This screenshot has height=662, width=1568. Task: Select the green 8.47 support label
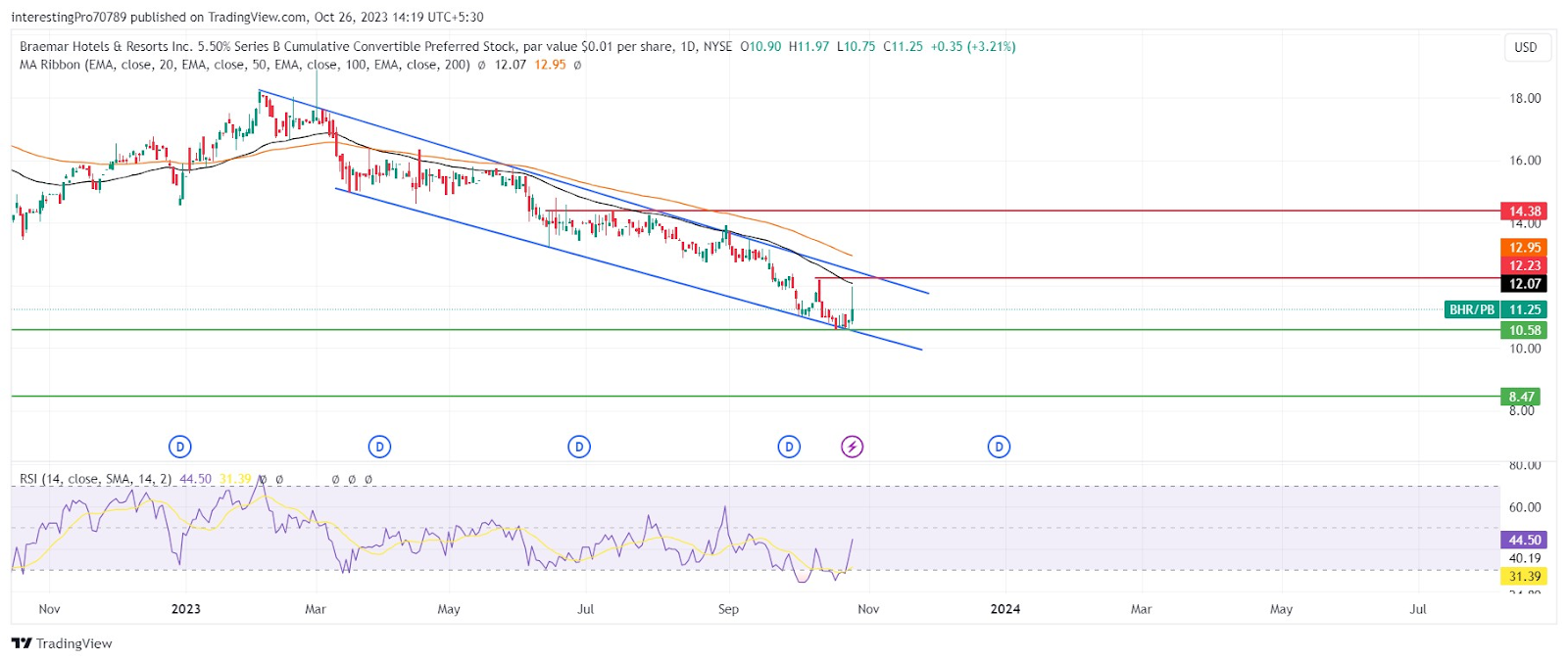1521,397
